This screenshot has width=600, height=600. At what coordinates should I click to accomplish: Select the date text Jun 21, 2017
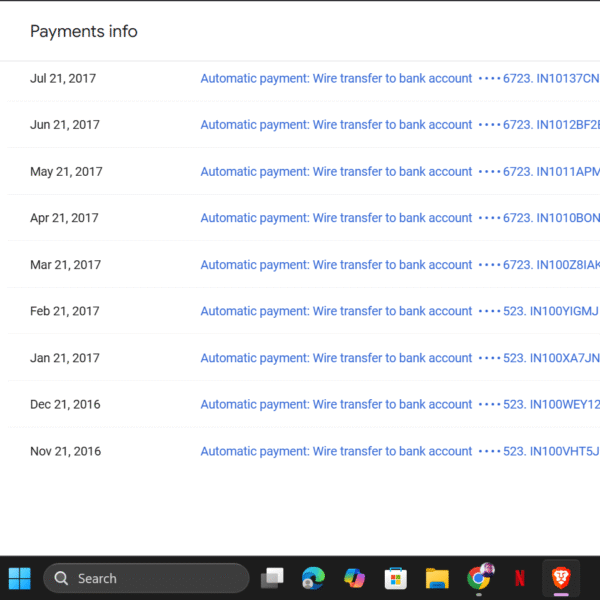pyautogui.click(x=65, y=125)
